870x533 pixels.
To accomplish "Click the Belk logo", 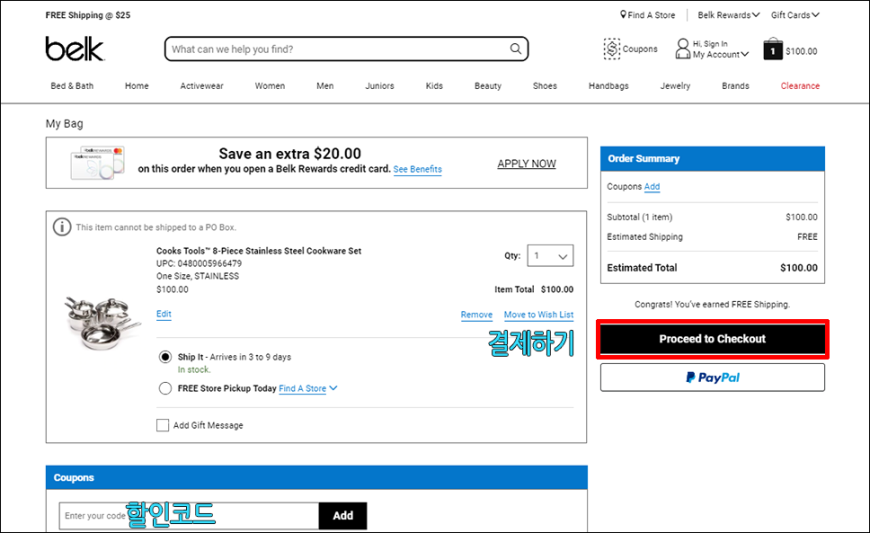I will click(x=74, y=49).
